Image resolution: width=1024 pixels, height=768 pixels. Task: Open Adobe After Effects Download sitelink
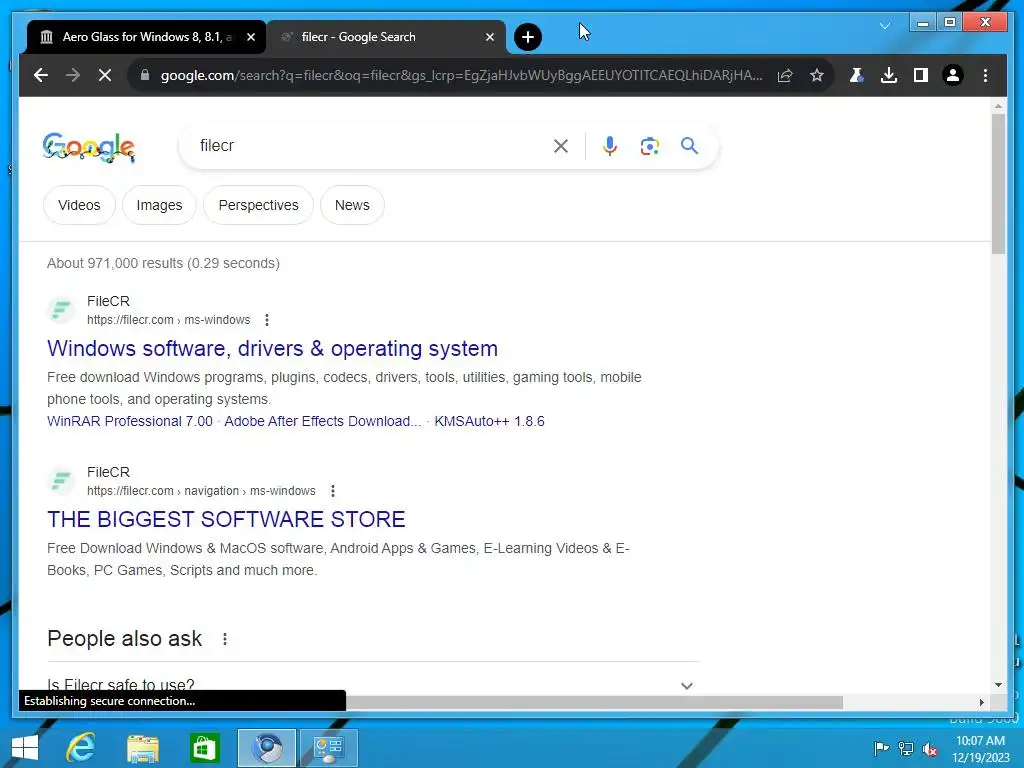click(x=323, y=421)
